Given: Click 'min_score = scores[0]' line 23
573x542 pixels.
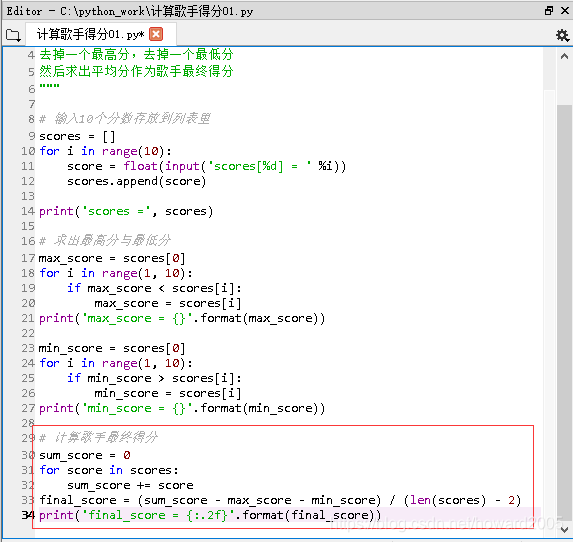Looking at the screenshot, I should pos(112,348).
